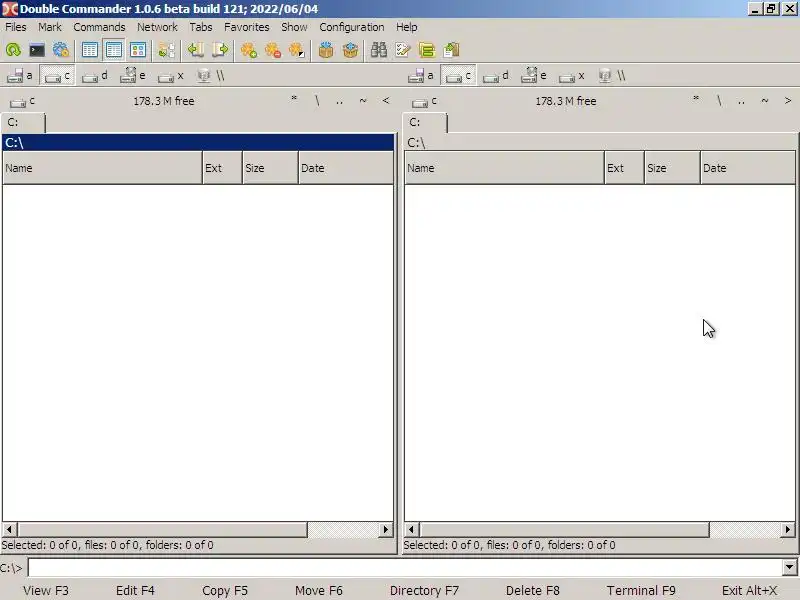Screen dimensions: 800x600
Task: Click the copy filenames clipboard icon
Action: [x=452, y=50]
